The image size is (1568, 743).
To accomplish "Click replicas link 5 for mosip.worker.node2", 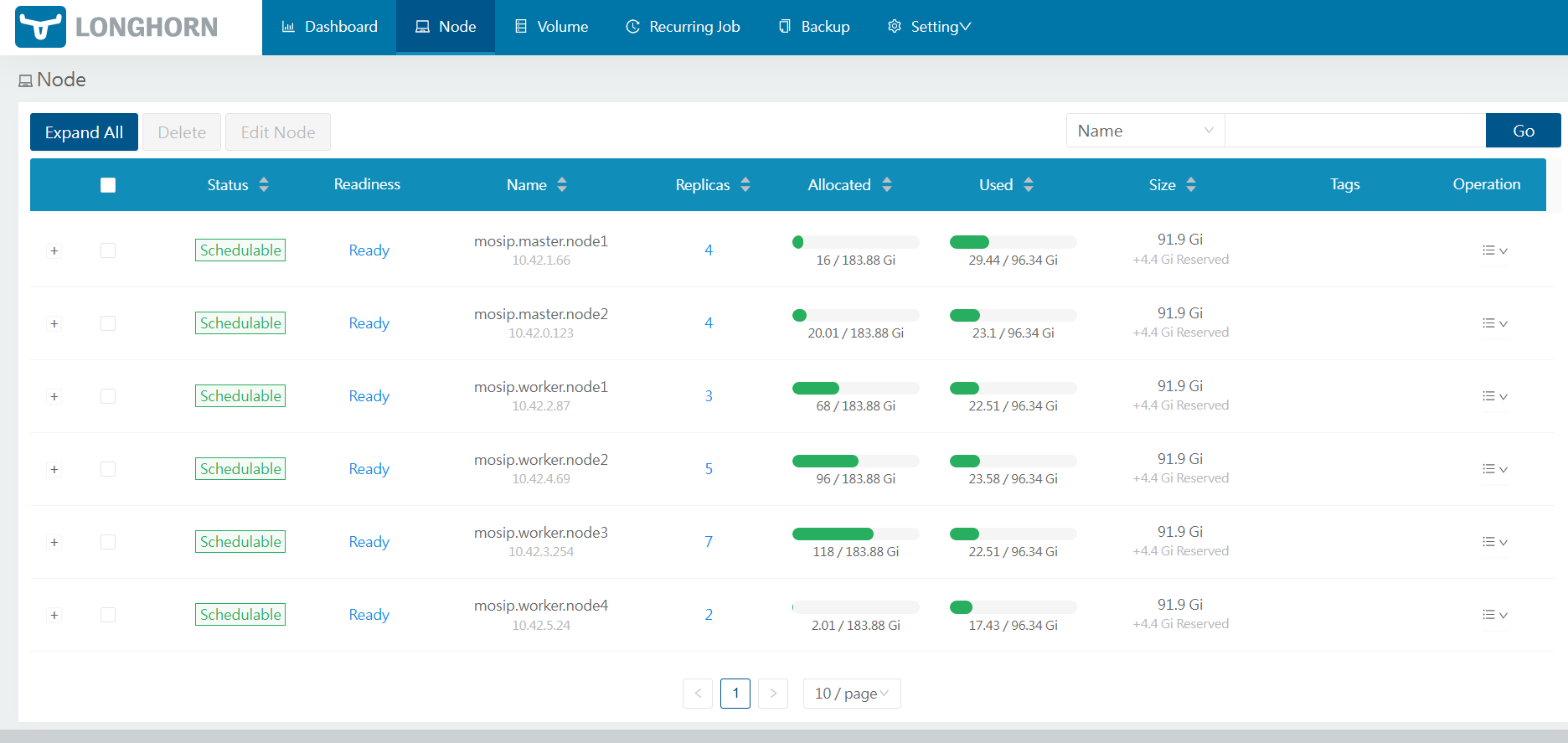I will pos(709,469).
